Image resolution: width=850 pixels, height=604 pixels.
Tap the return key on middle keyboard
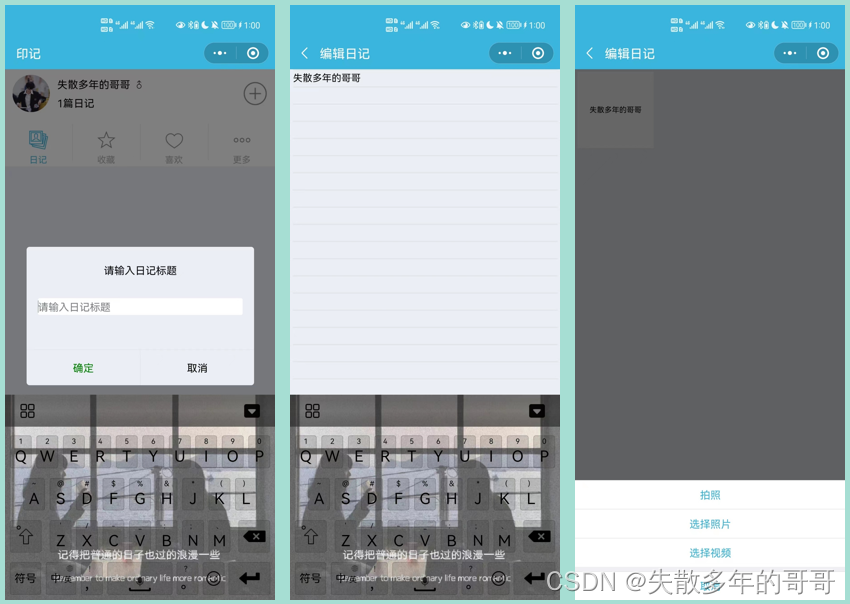pos(535,578)
